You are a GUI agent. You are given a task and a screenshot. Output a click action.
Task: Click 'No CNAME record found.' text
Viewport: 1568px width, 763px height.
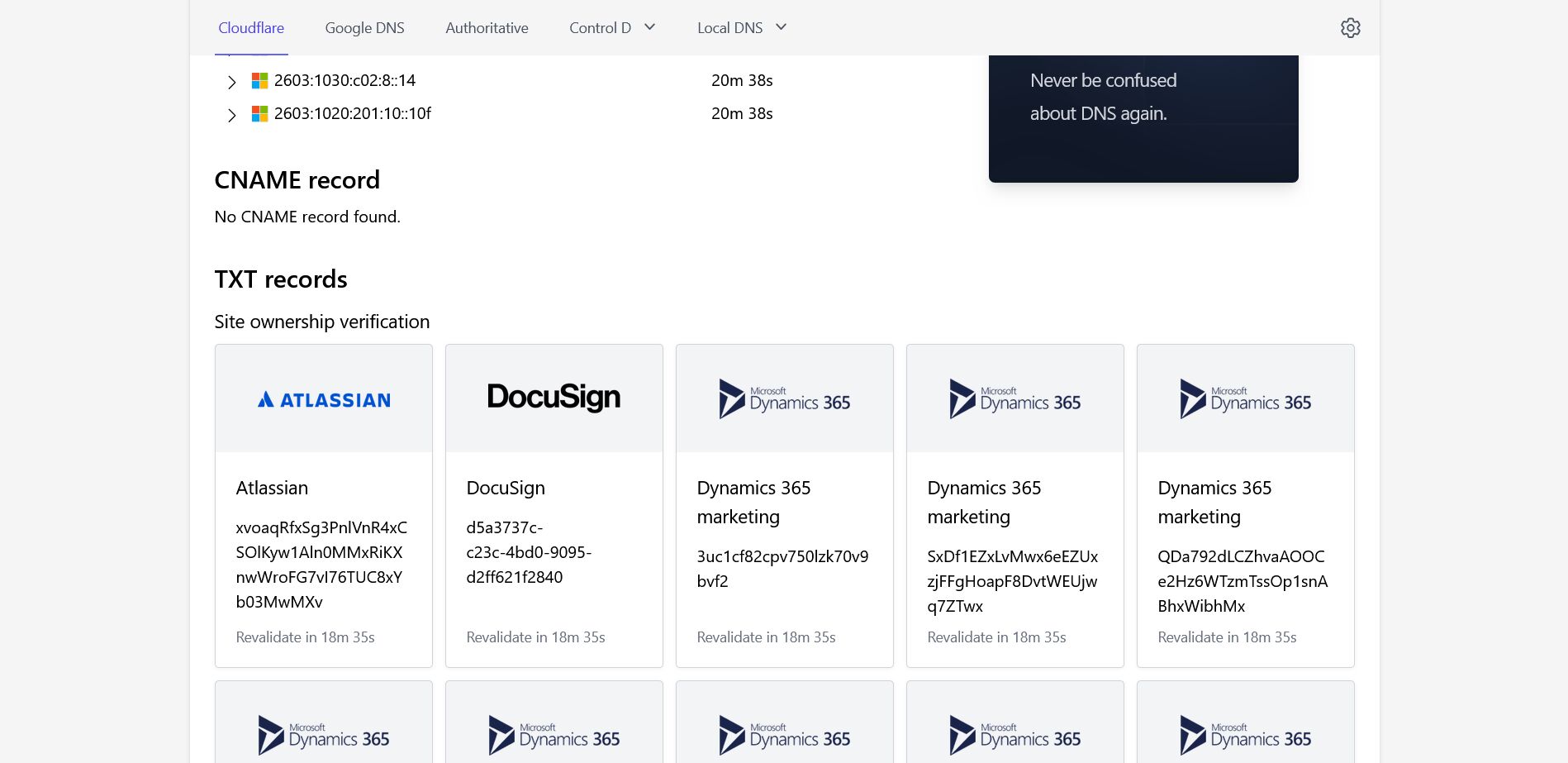coord(307,217)
